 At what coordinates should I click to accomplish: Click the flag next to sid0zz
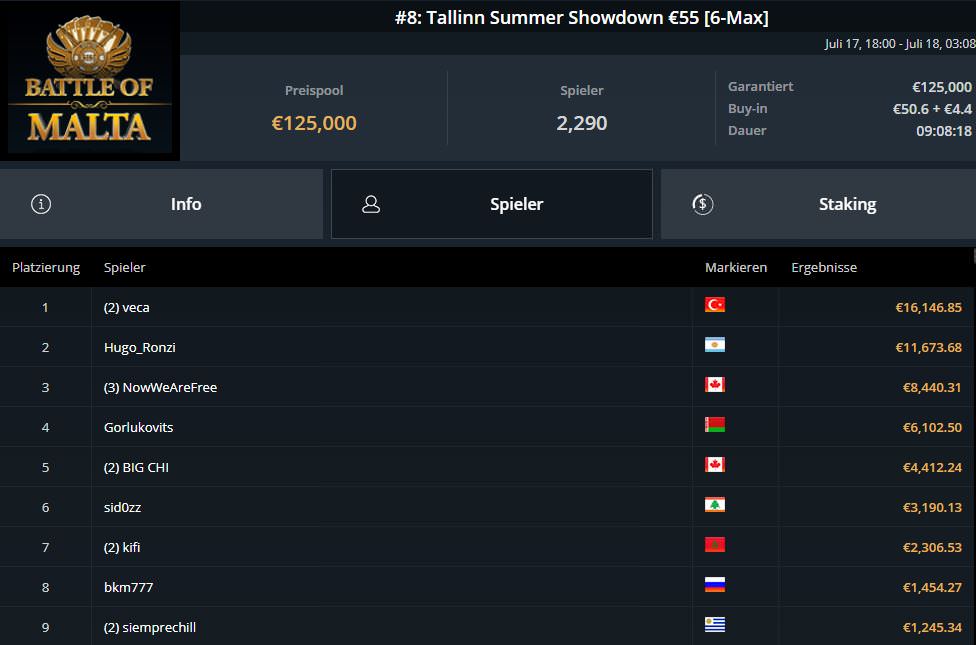tap(715, 505)
